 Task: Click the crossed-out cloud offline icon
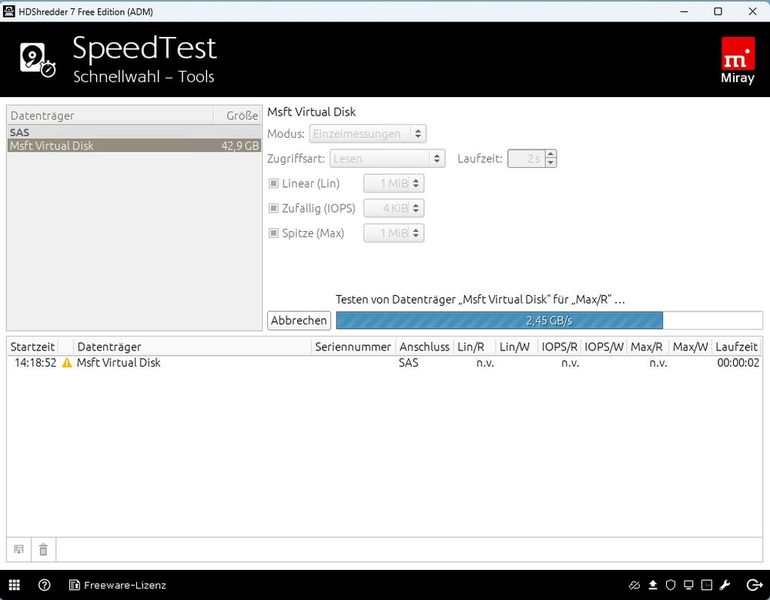point(634,585)
